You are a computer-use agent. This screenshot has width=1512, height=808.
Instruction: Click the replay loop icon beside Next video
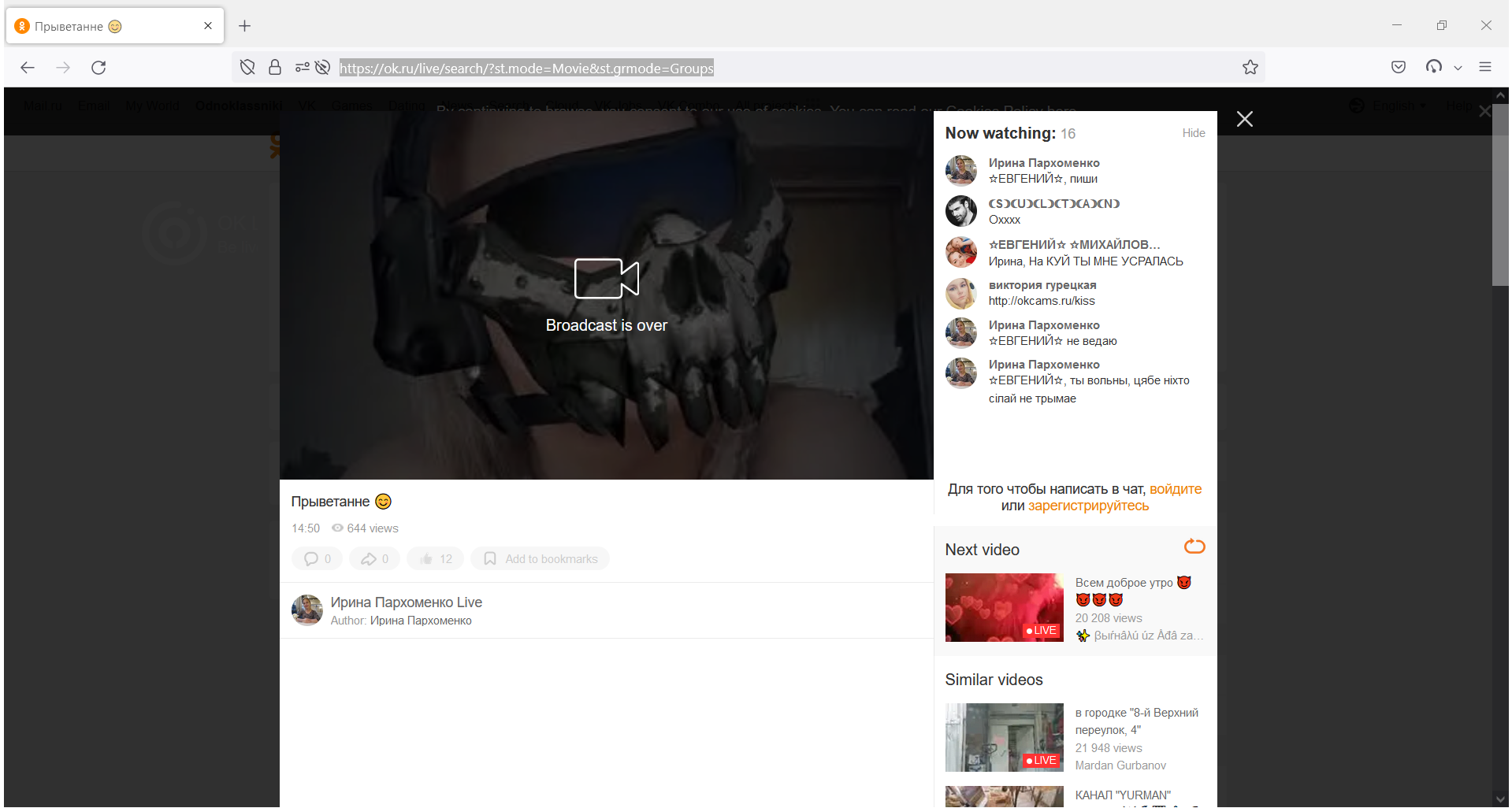click(1193, 547)
